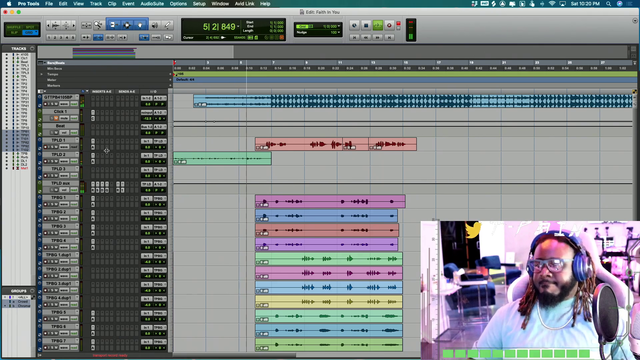Click the Click 1 track name
The height and width of the screenshot is (360, 640).
coord(60,111)
